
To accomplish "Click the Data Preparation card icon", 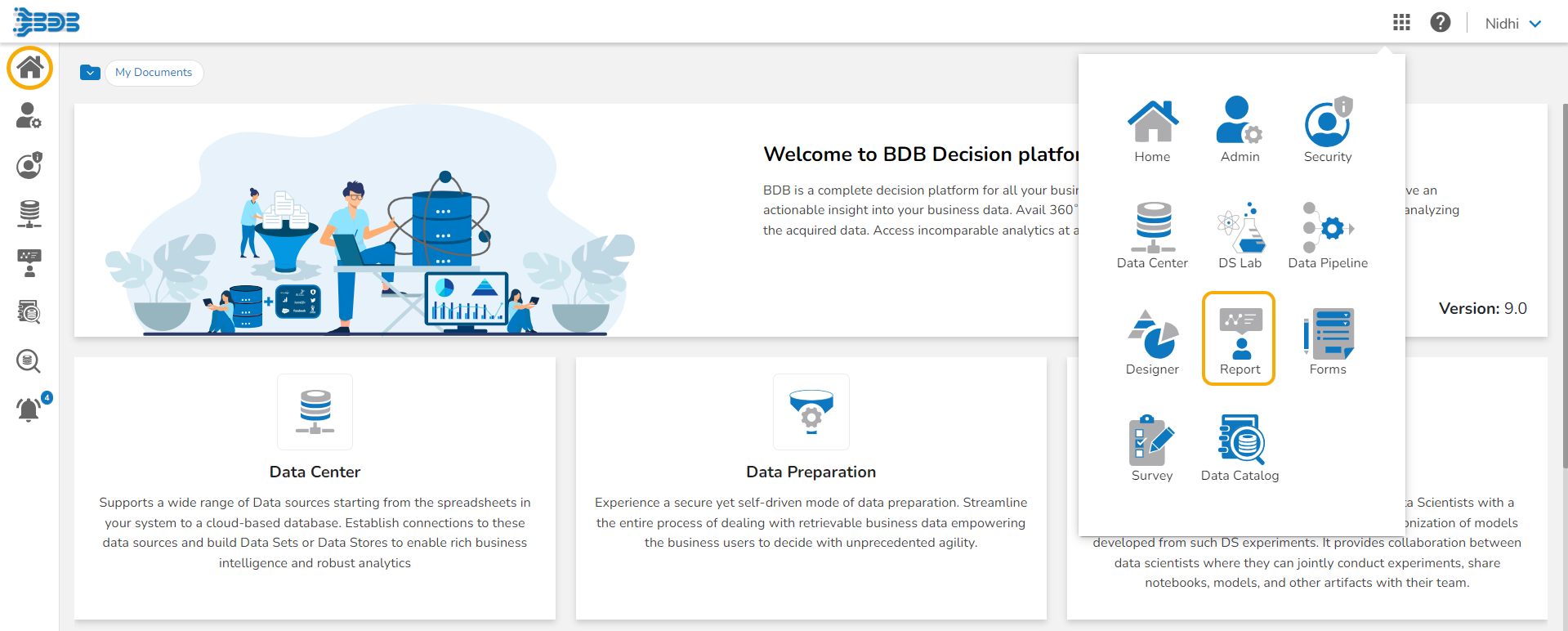I will click(x=811, y=412).
